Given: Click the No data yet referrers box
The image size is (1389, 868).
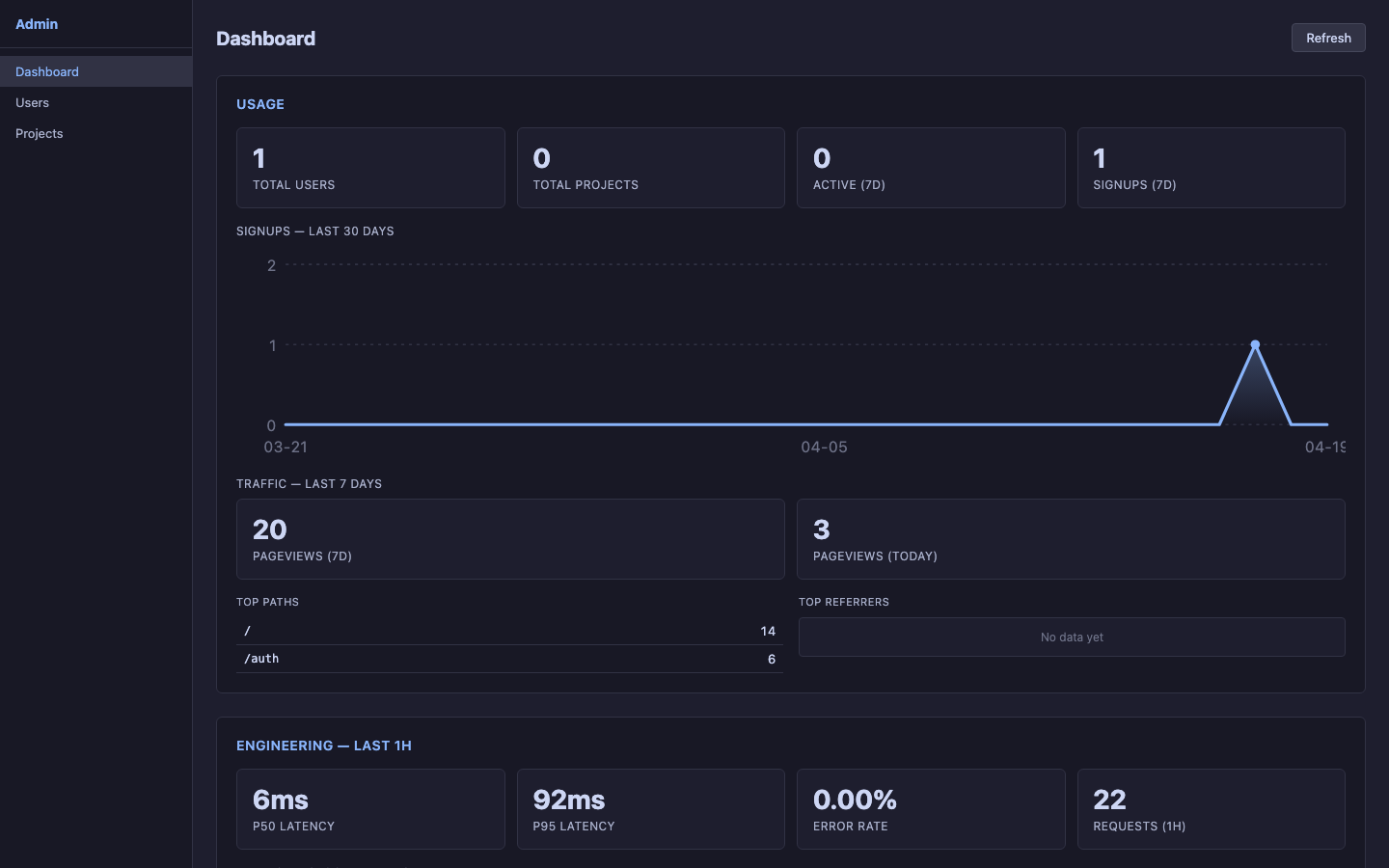Looking at the screenshot, I should [1071, 637].
